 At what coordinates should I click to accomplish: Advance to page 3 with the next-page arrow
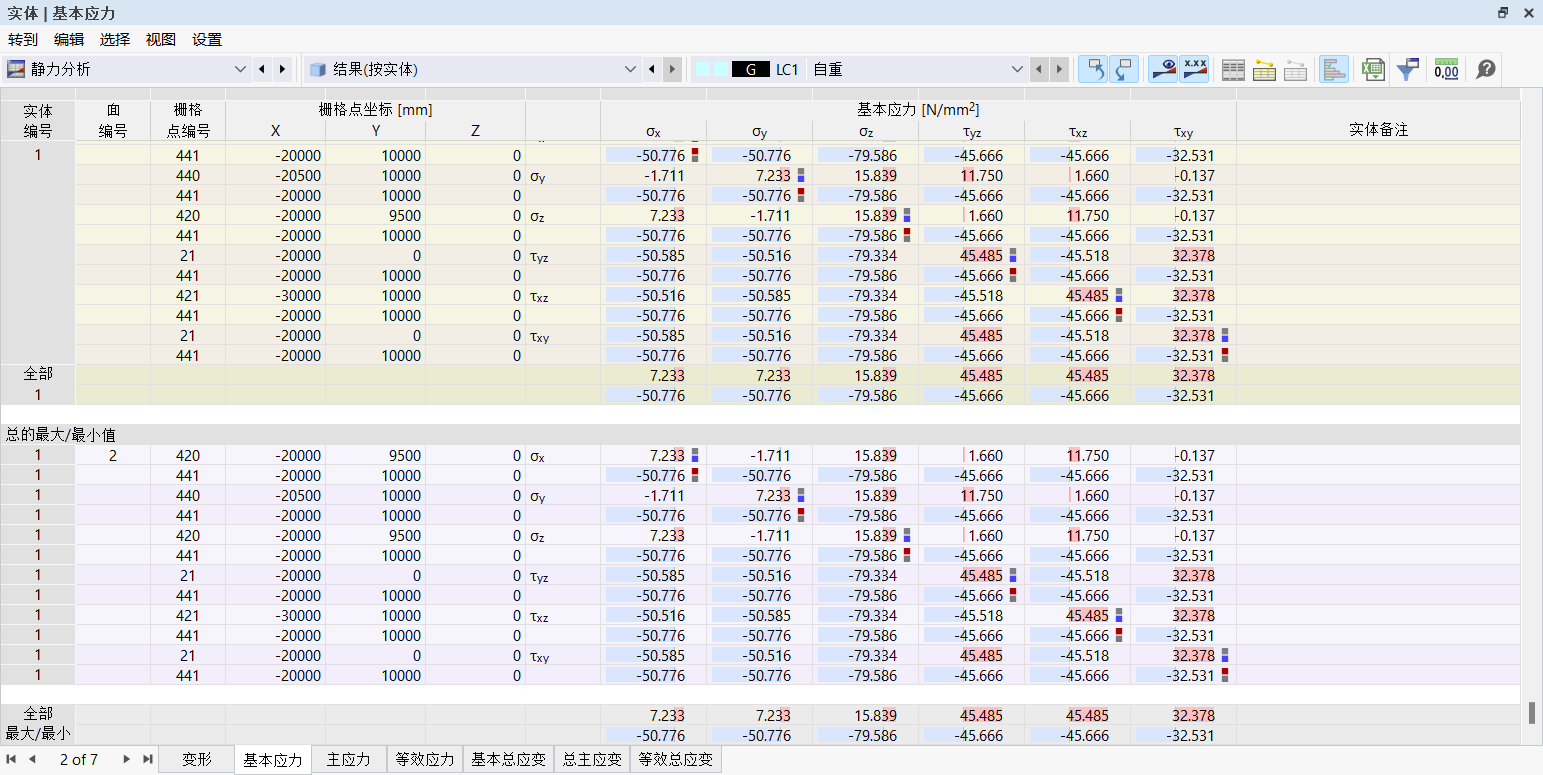pos(125,760)
